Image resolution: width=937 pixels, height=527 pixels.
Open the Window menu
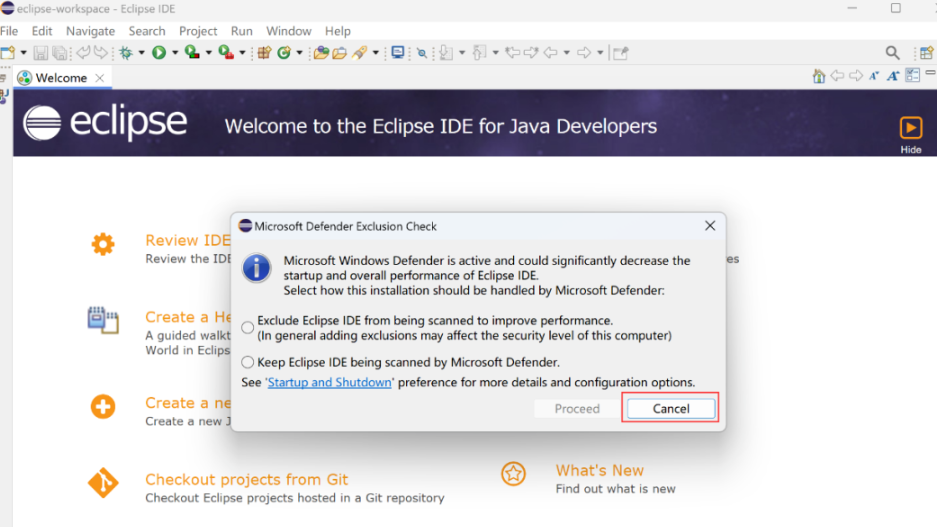coord(289,31)
